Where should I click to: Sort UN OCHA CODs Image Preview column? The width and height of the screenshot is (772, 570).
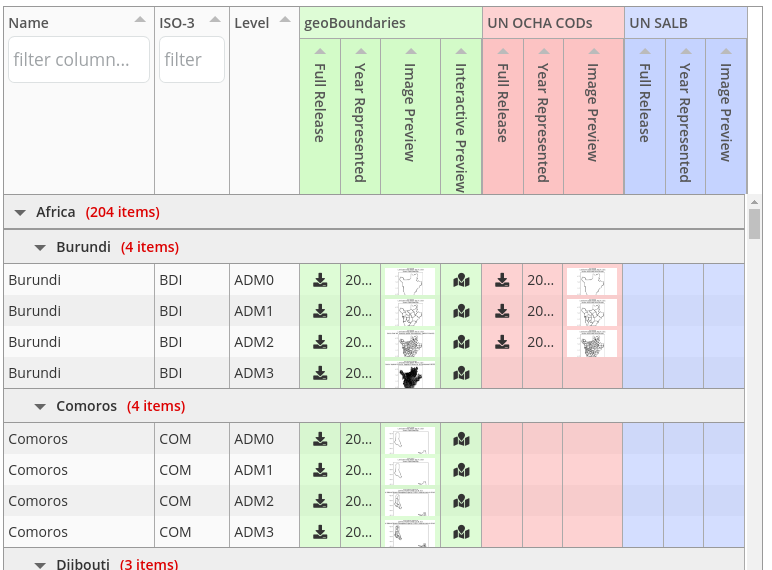pyautogui.click(x=594, y=51)
